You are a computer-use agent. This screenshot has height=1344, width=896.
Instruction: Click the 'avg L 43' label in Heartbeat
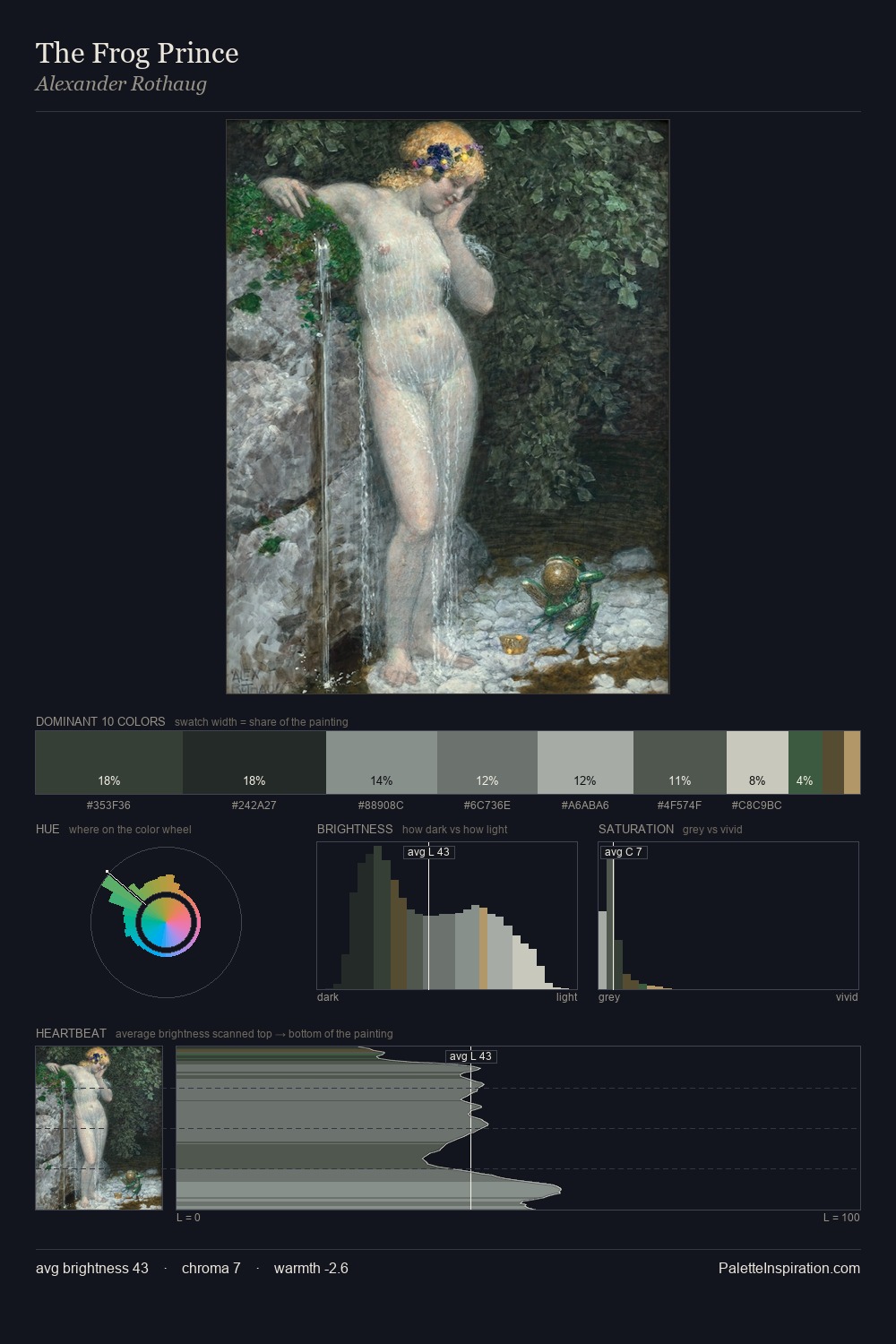coord(470,1056)
